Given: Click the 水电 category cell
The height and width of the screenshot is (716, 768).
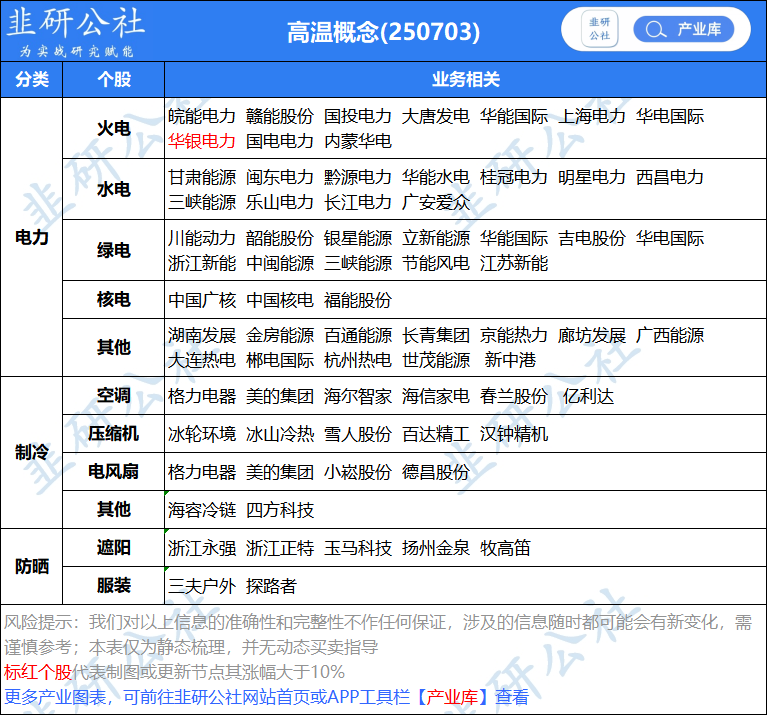Looking at the screenshot, I should (x=114, y=189).
